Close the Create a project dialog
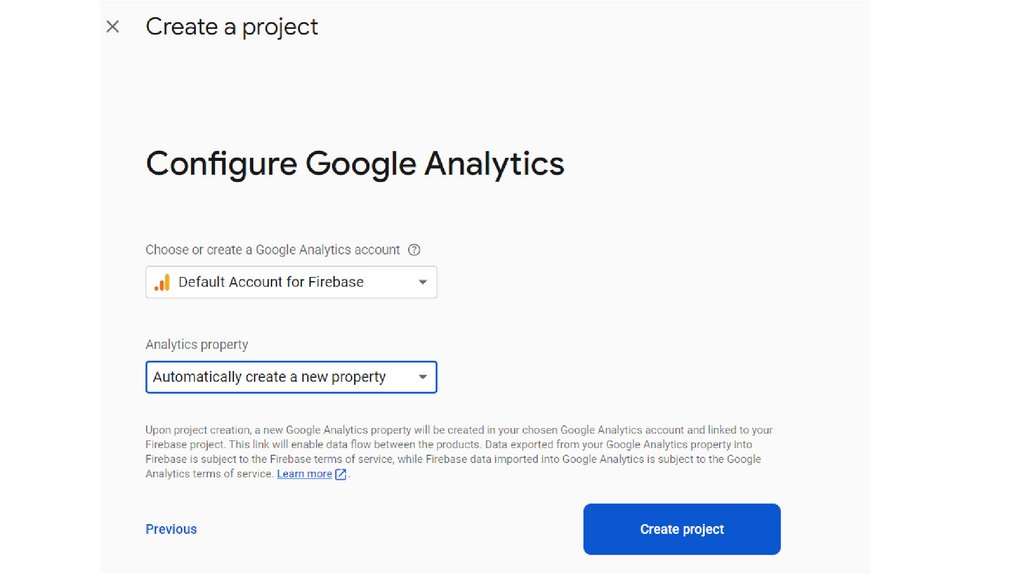Image resolution: width=1024 pixels, height=574 pixels. (x=113, y=27)
